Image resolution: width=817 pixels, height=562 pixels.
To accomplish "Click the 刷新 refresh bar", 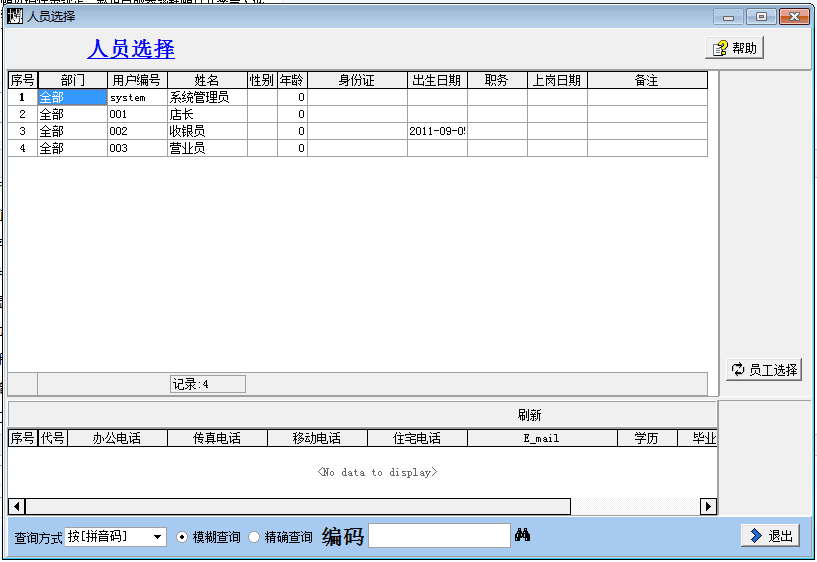I will coord(529,415).
